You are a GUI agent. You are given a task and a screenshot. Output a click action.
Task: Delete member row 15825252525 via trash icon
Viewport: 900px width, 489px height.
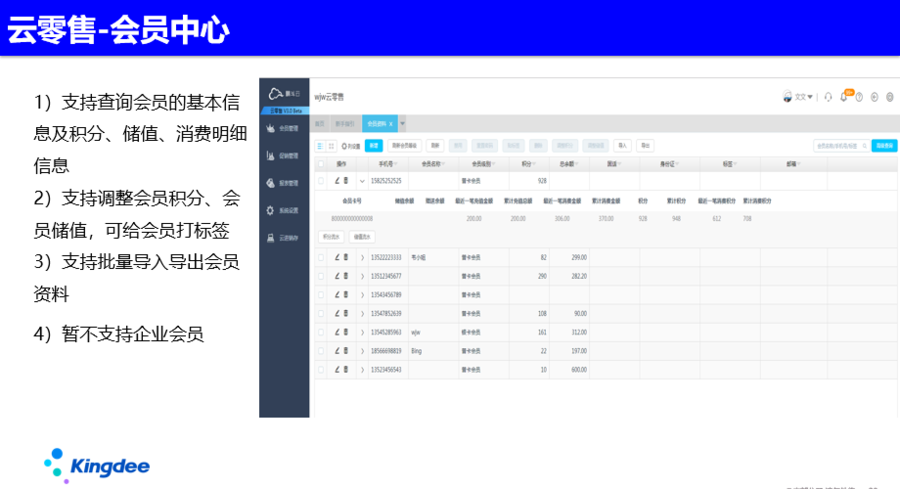coord(346,181)
